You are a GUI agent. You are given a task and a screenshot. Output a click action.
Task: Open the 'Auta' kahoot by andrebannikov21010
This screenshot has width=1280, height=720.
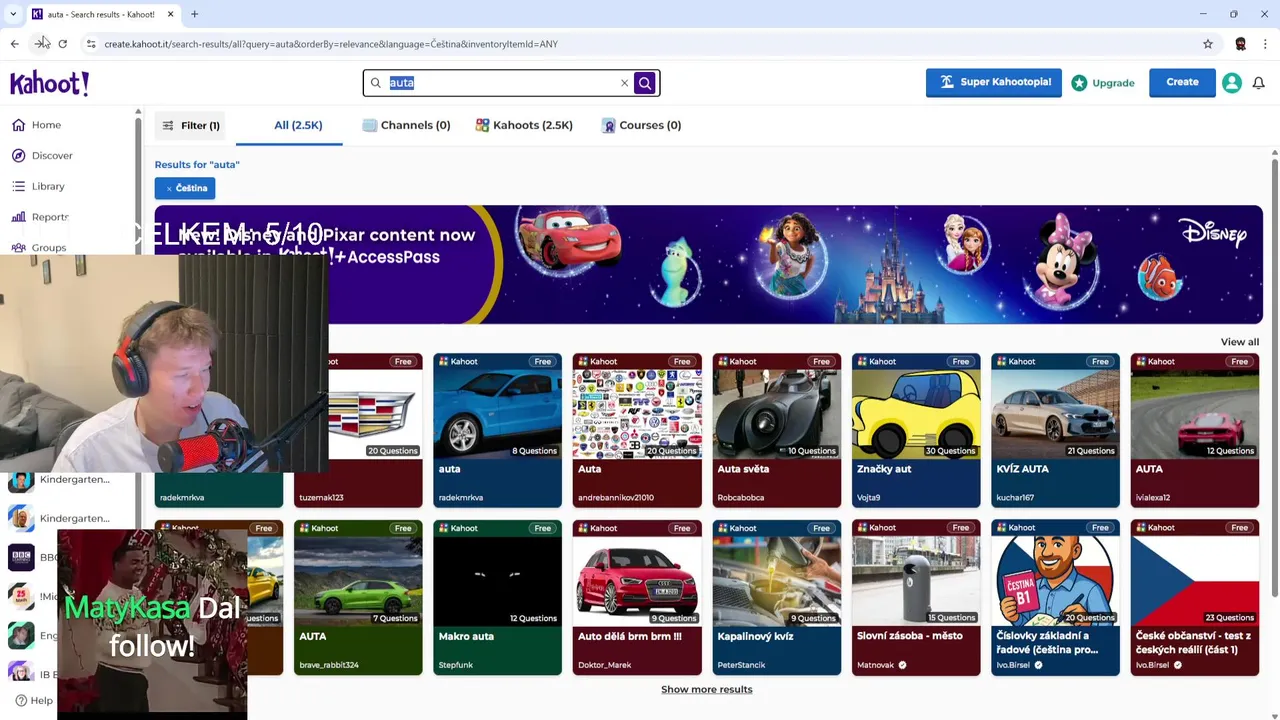(637, 430)
